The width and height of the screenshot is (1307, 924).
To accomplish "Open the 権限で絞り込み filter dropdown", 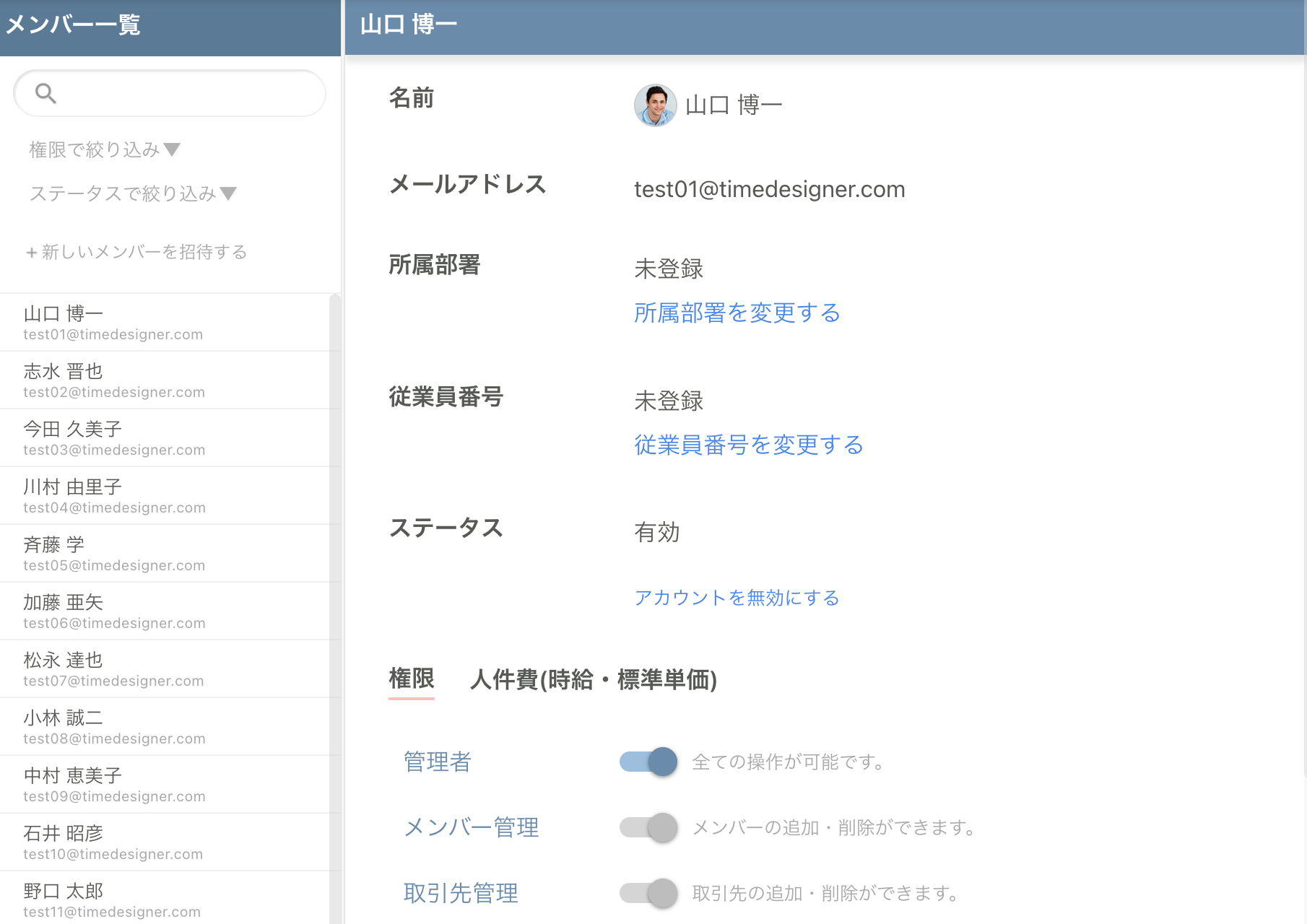I will pos(104,149).
